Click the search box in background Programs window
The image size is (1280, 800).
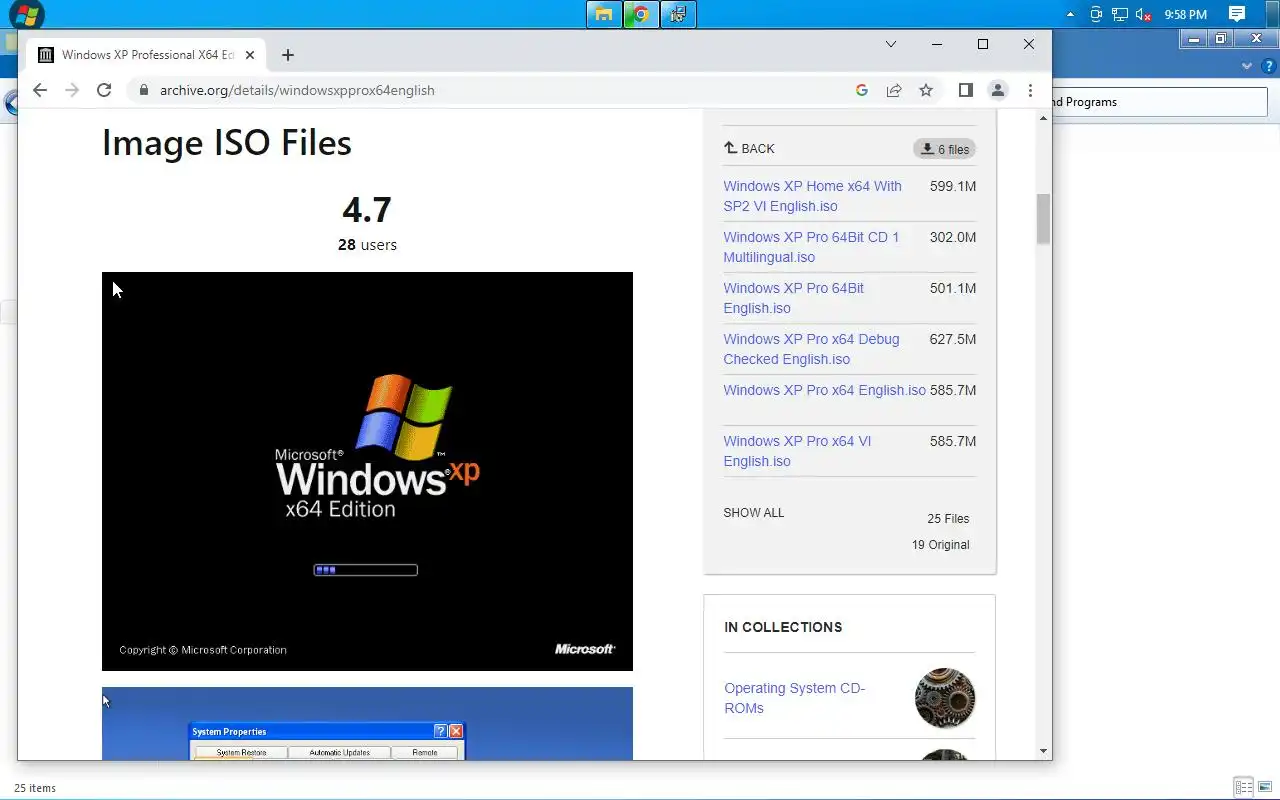click(x=1159, y=102)
